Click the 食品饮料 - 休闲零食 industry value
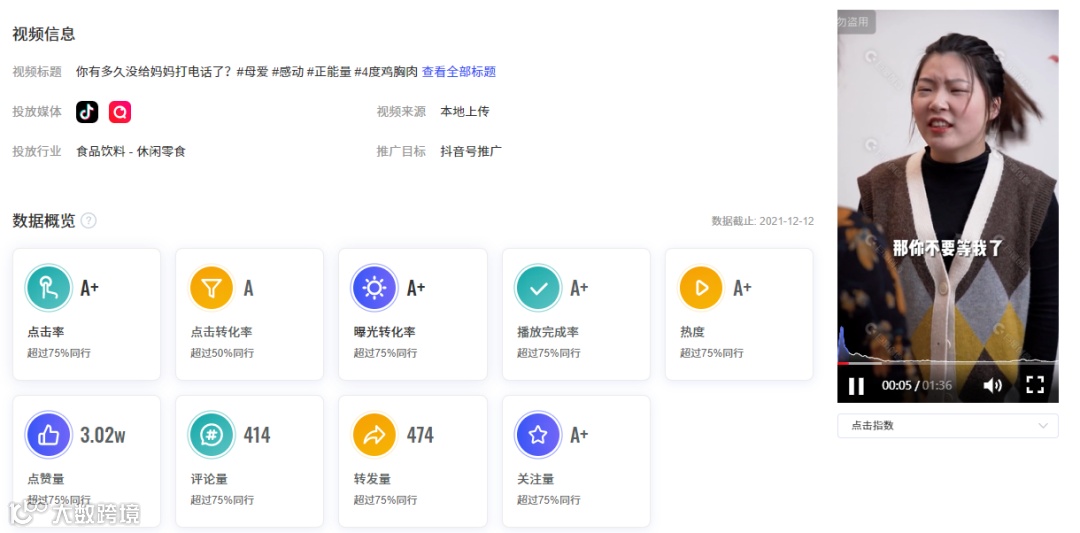Image resolution: width=1080 pixels, height=533 pixels. (131, 151)
